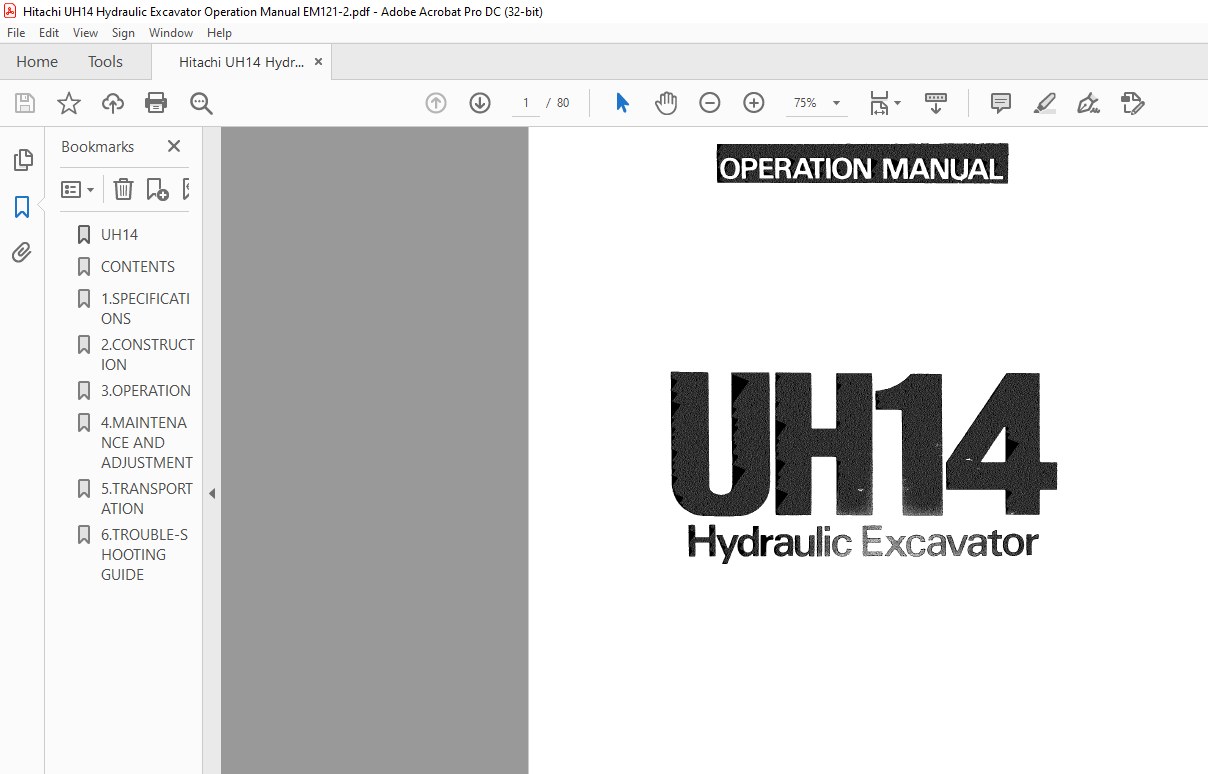The width and height of the screenshot is (1208, 774).
Task: Click the large UH14 logo on page
Action: coord(863,443)
